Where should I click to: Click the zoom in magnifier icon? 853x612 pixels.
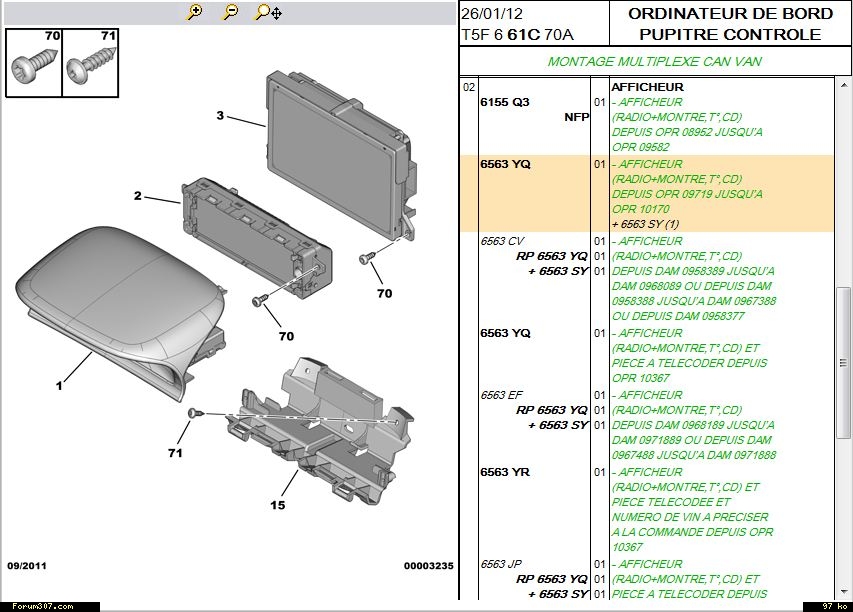pyautogui.click(x=195, y=13)
